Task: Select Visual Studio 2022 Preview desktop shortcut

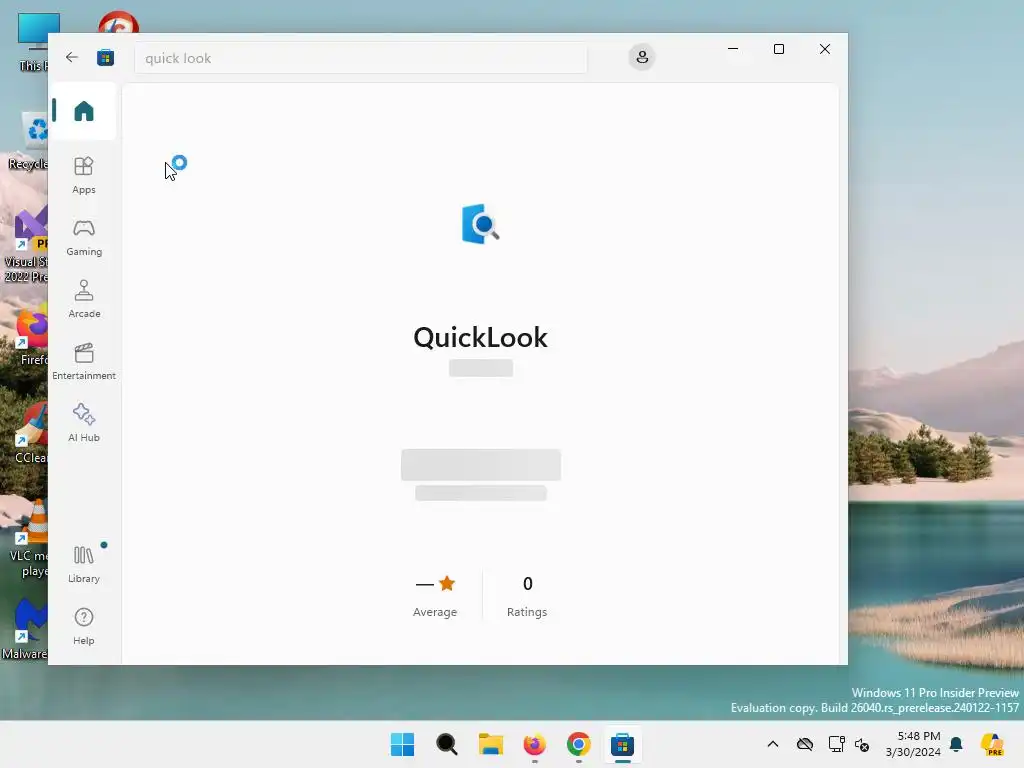Action: (x=26, y=245)
